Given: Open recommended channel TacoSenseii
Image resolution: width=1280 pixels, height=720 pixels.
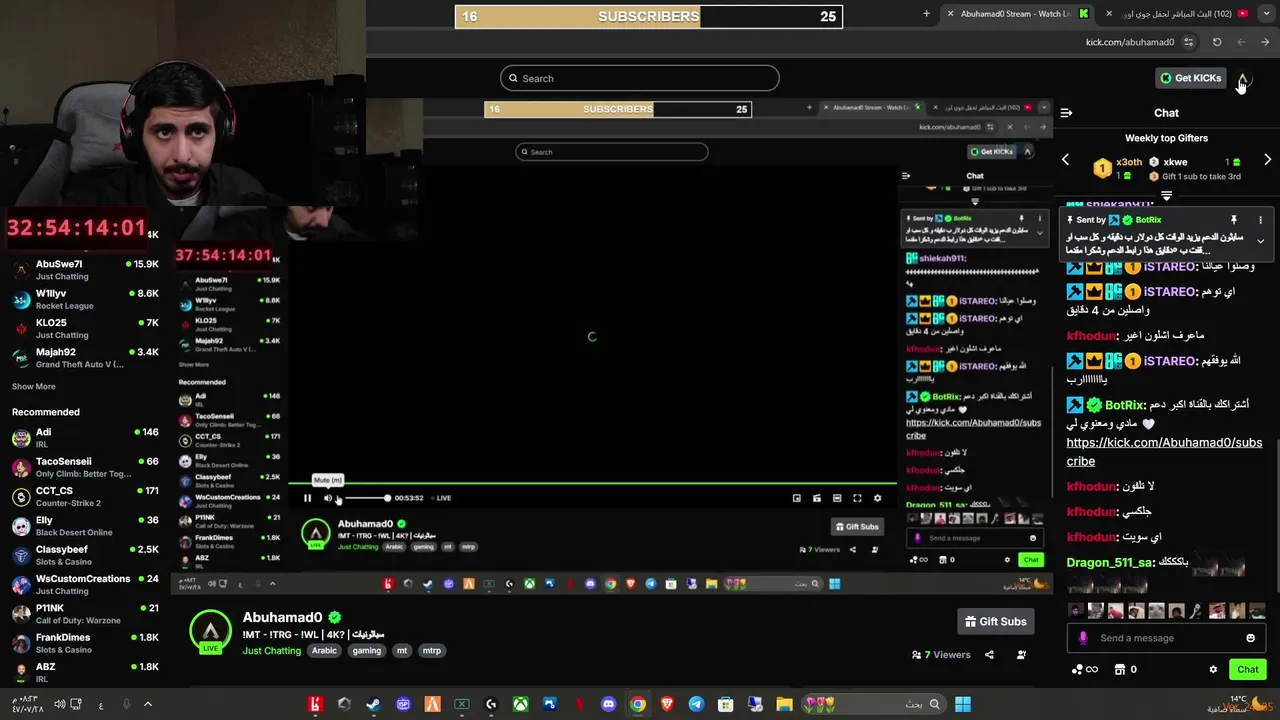Looking at the screenshot, I should (85, 467).
